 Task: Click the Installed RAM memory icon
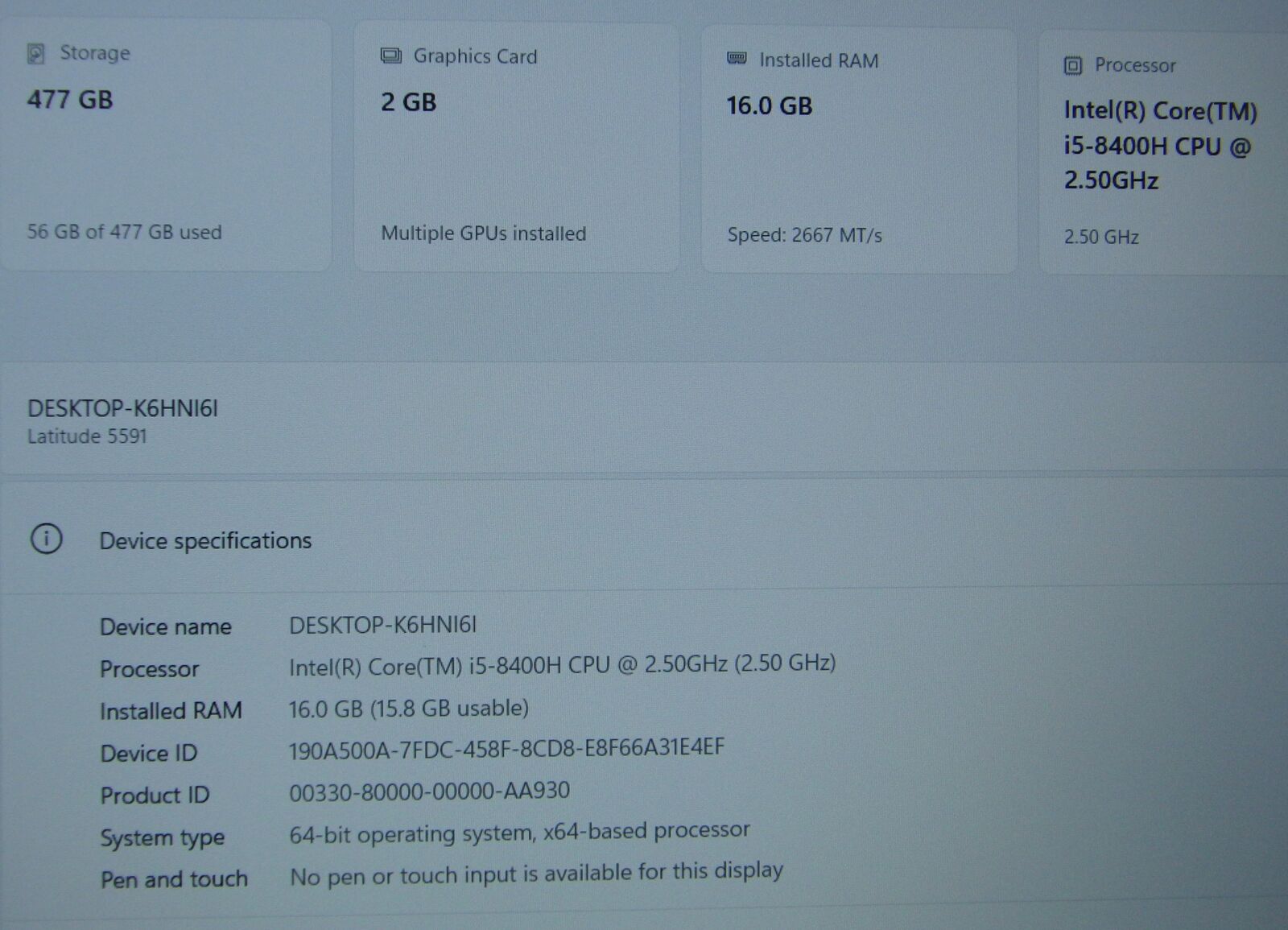click(737, 59)
